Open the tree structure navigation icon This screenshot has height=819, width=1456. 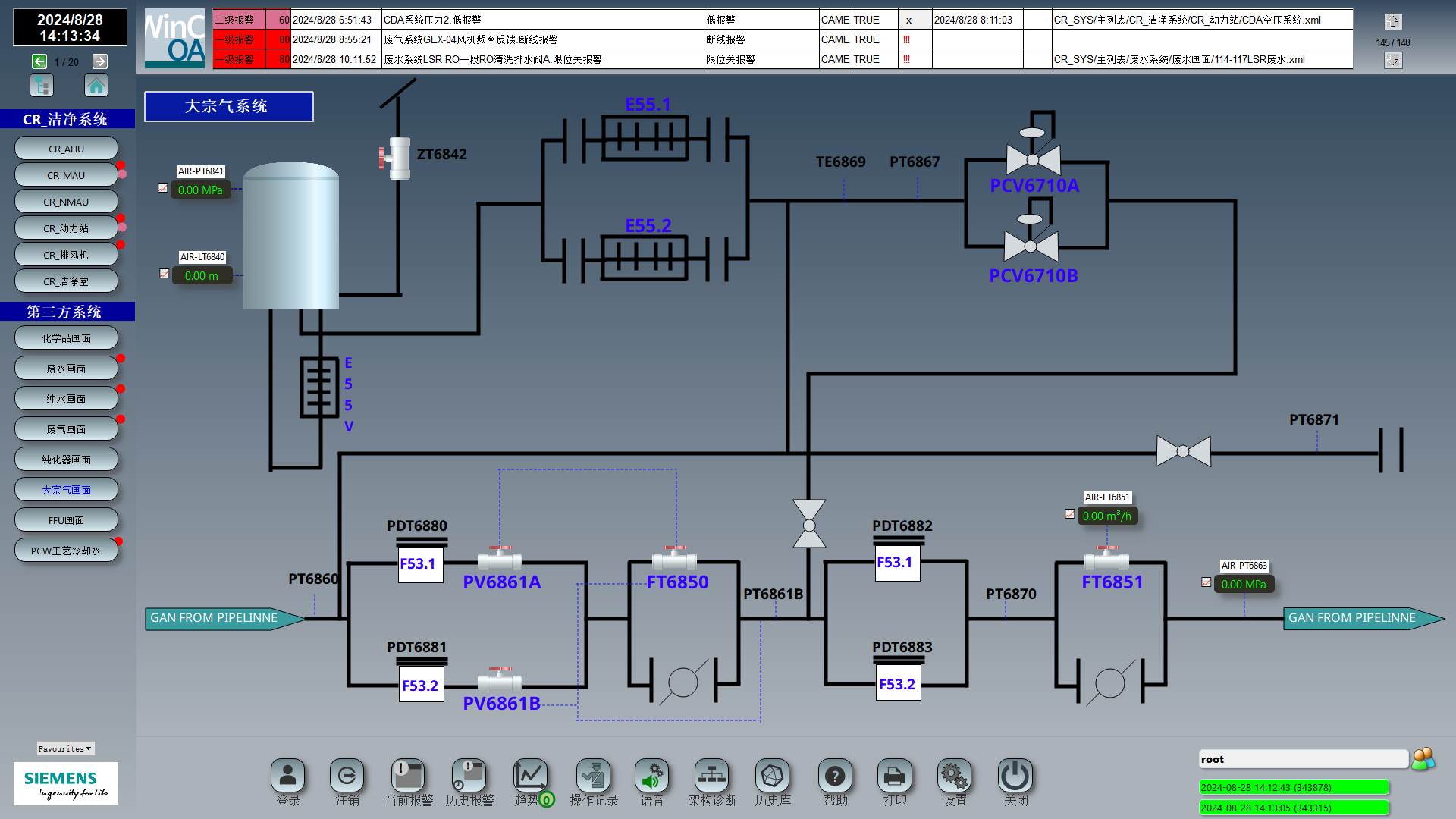(x=42, y=86)
